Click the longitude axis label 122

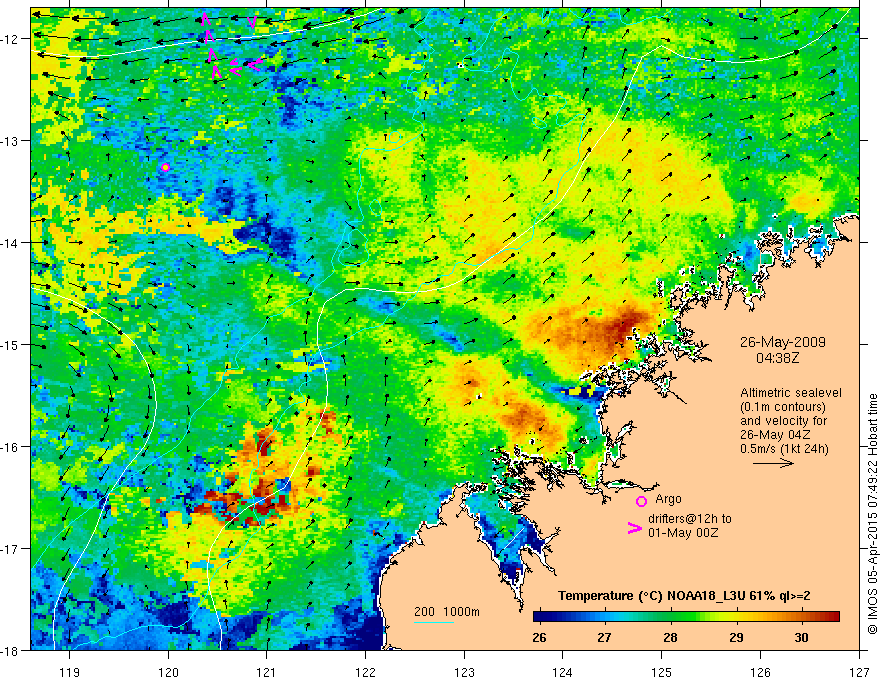tap(365, 672)
